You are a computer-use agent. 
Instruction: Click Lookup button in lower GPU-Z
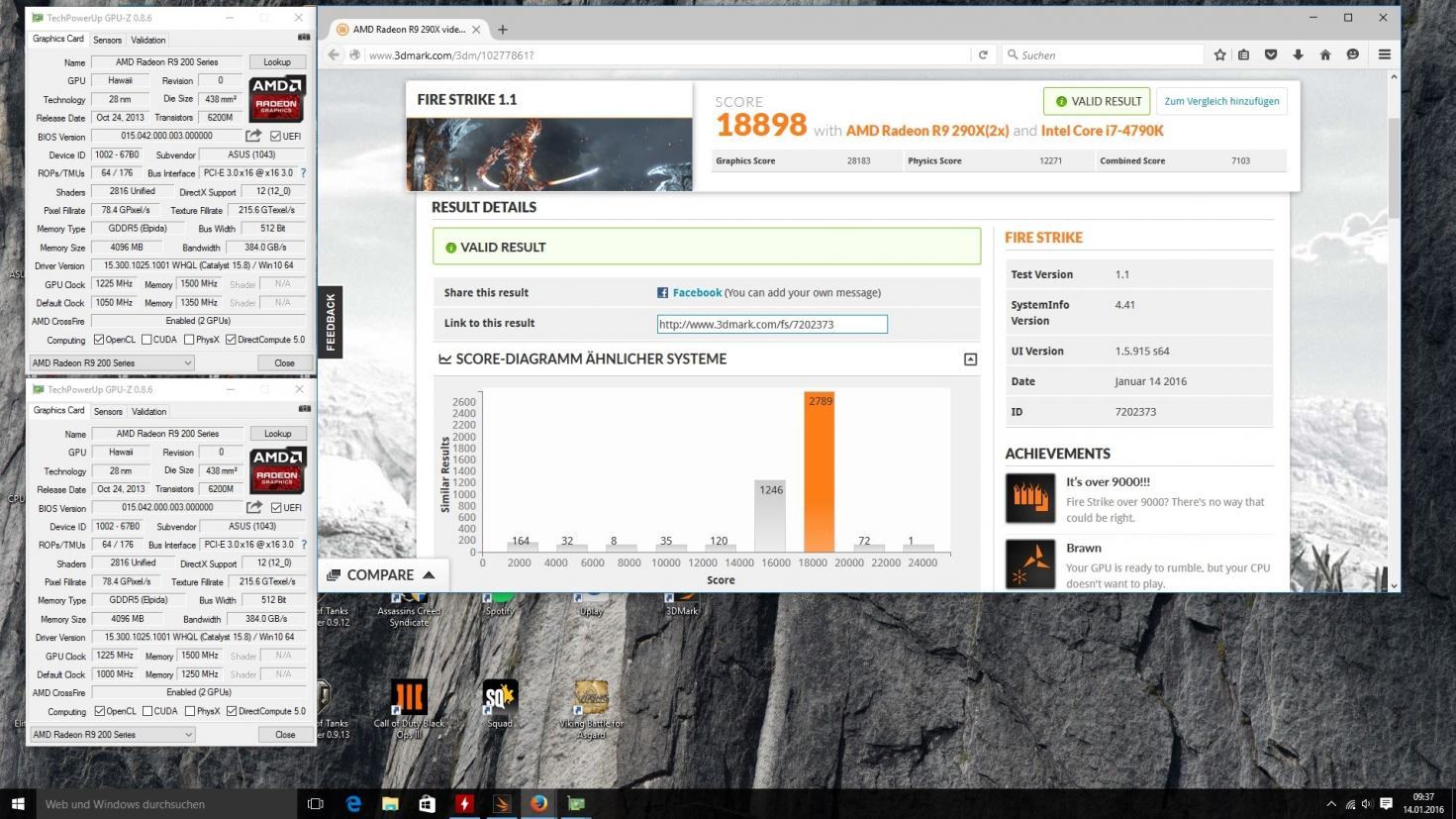(x=278, y=434)
